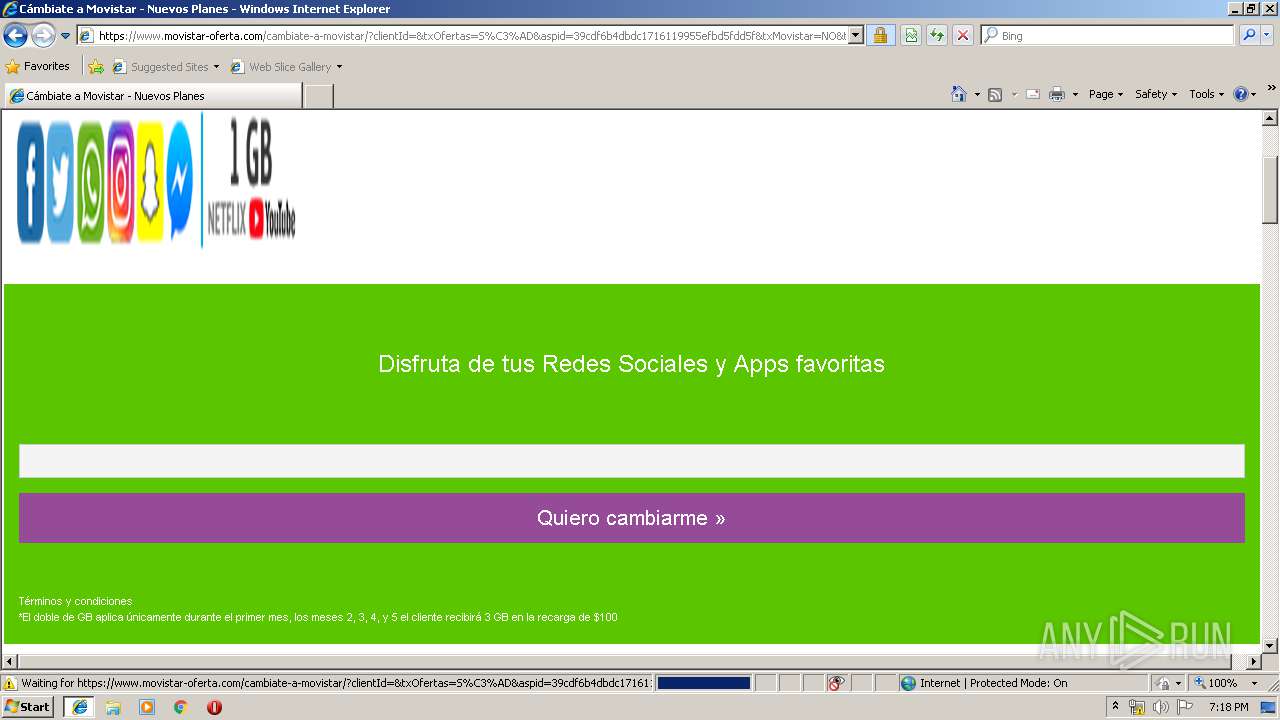Click the Instagram social icon
This screenshot has width=1280, height=720.
click(x=120, y=182)
